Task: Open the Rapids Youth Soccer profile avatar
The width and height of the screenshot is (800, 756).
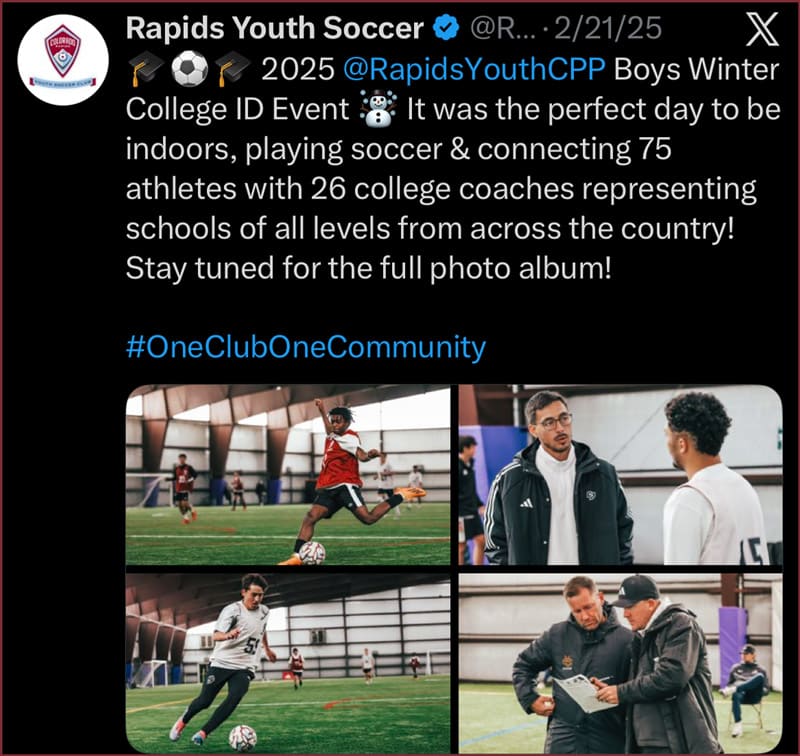Action: 63,60
